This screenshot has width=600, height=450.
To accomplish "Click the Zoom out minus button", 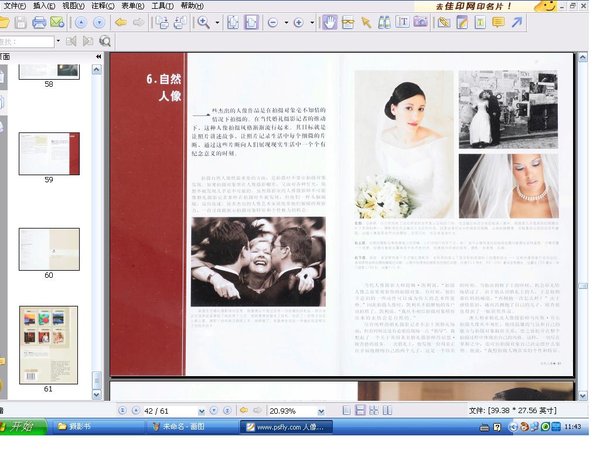I will point(273,22).
